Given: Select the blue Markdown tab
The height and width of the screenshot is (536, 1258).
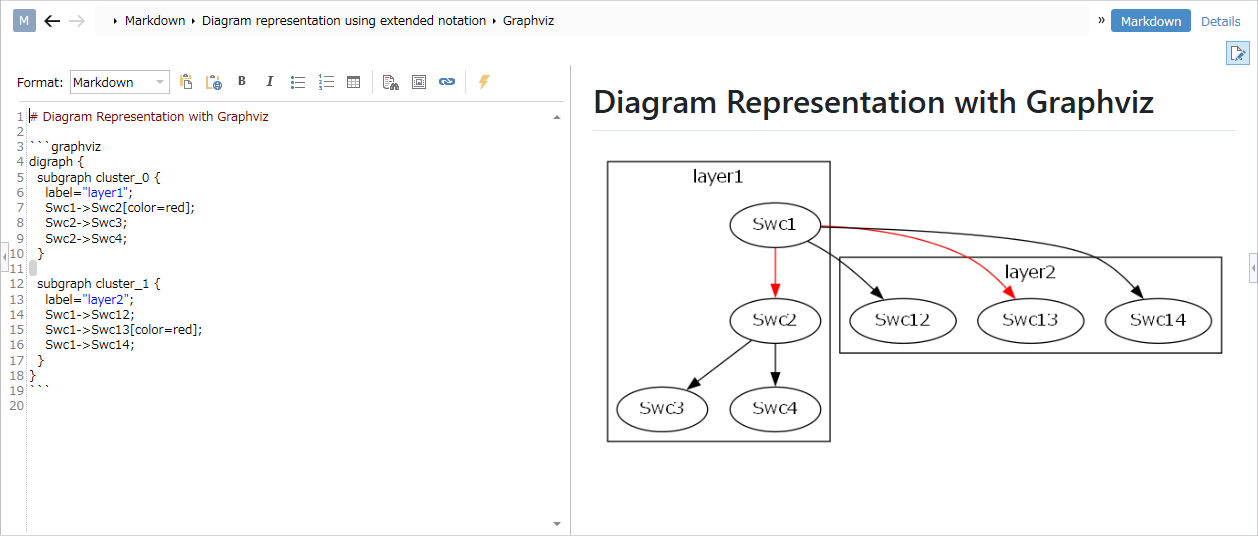Looking at the screenshot, I should click(x=1151, y=21).
